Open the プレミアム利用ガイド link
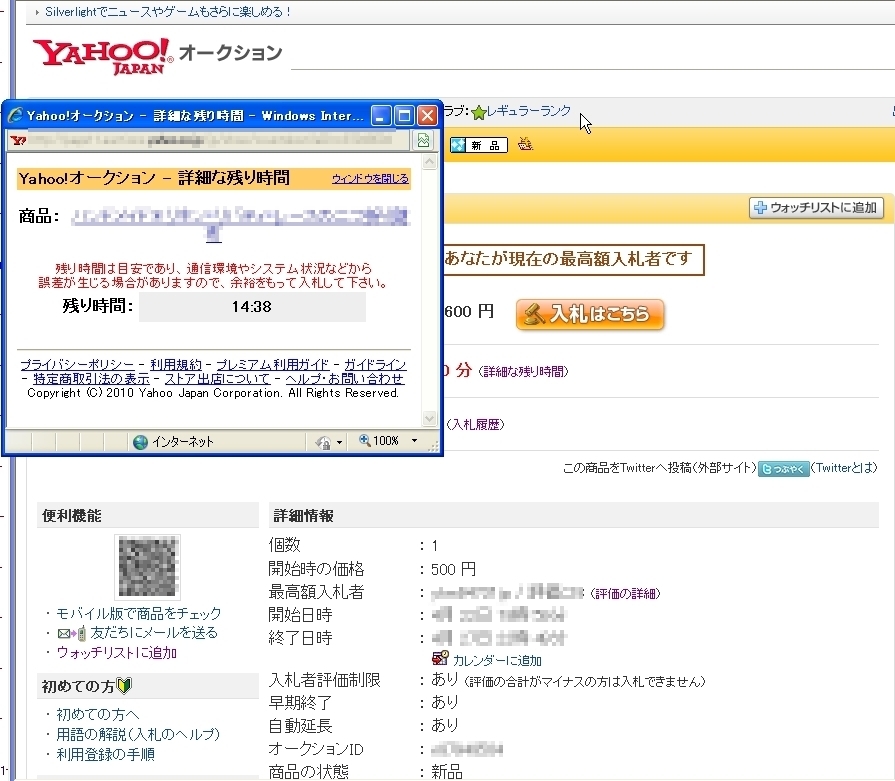 pyautogui.click(x=272, y=364)
